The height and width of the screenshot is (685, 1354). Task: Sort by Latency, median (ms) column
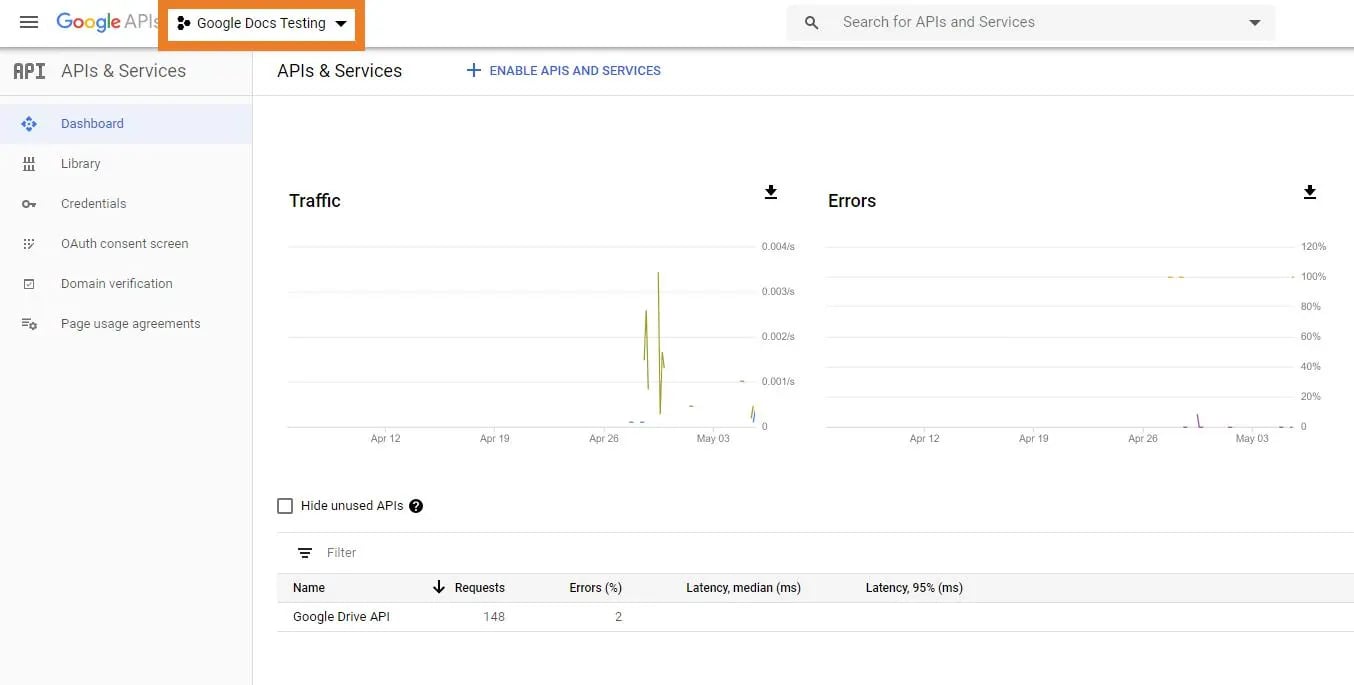743,588
